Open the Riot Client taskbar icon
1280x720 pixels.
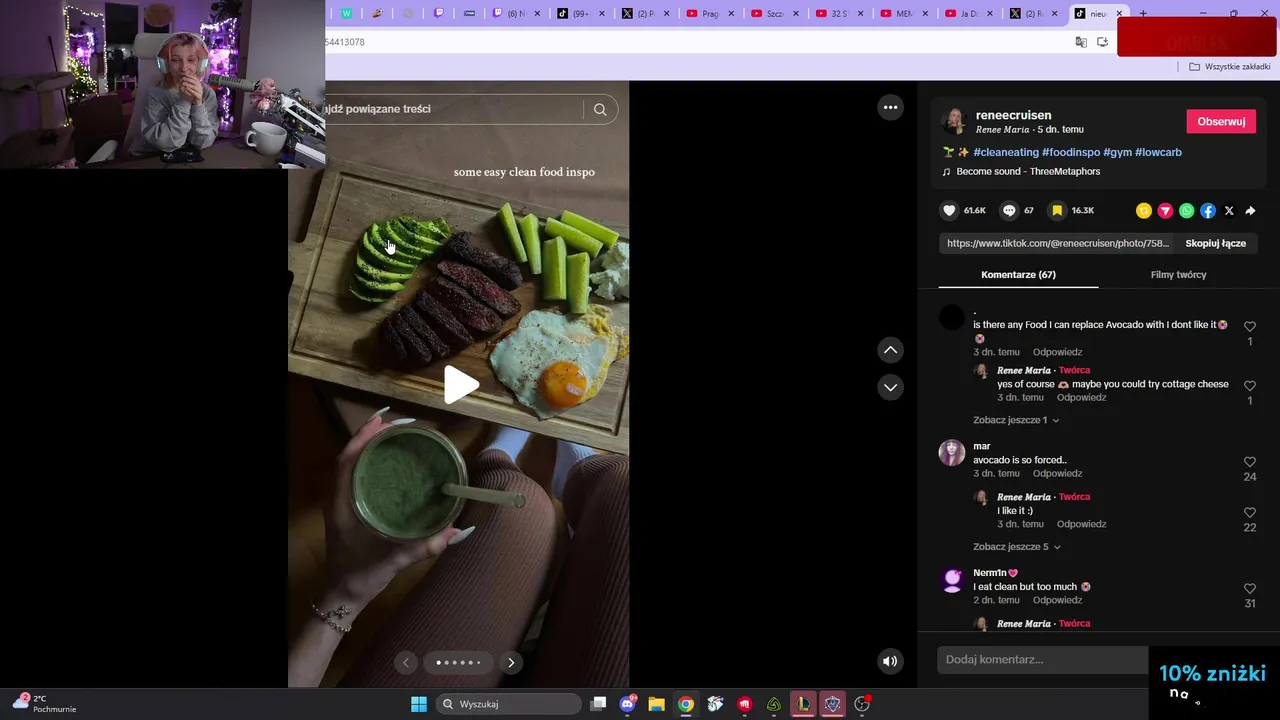[x=744, y=704]
